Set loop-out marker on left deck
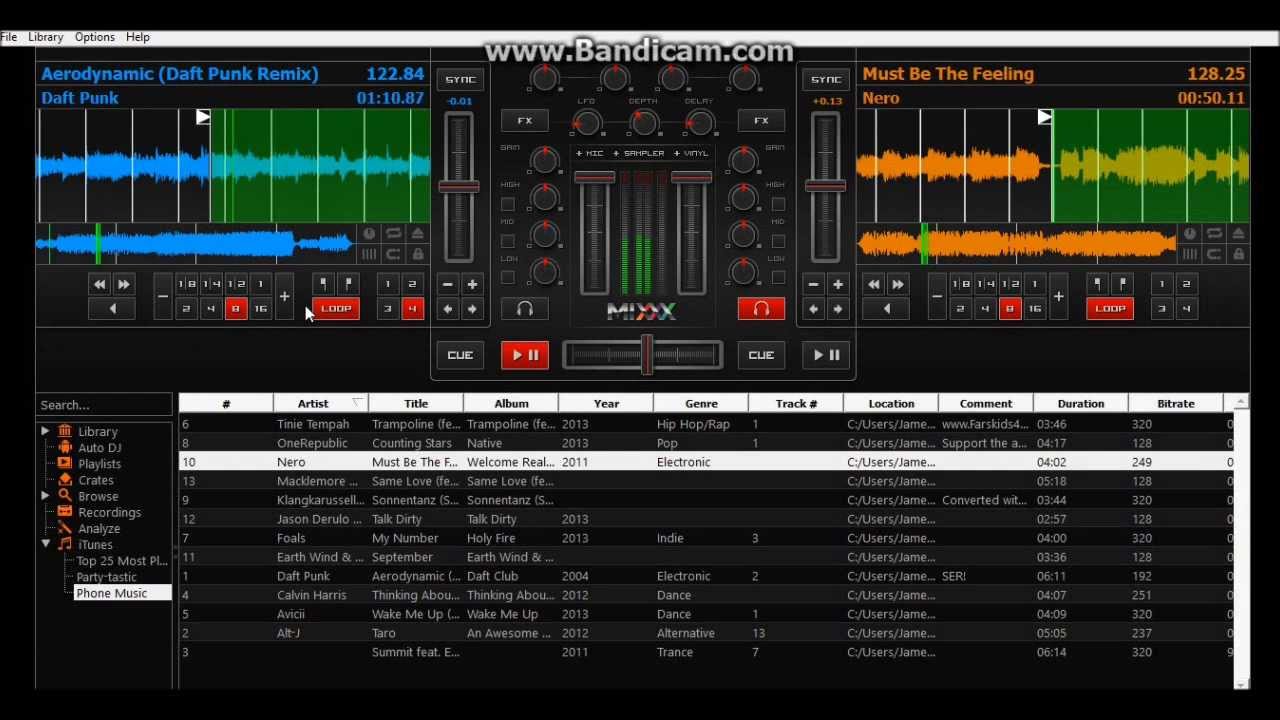Image resolution: width=1280 pixels, height=720 pixels. tap(348, 285)
